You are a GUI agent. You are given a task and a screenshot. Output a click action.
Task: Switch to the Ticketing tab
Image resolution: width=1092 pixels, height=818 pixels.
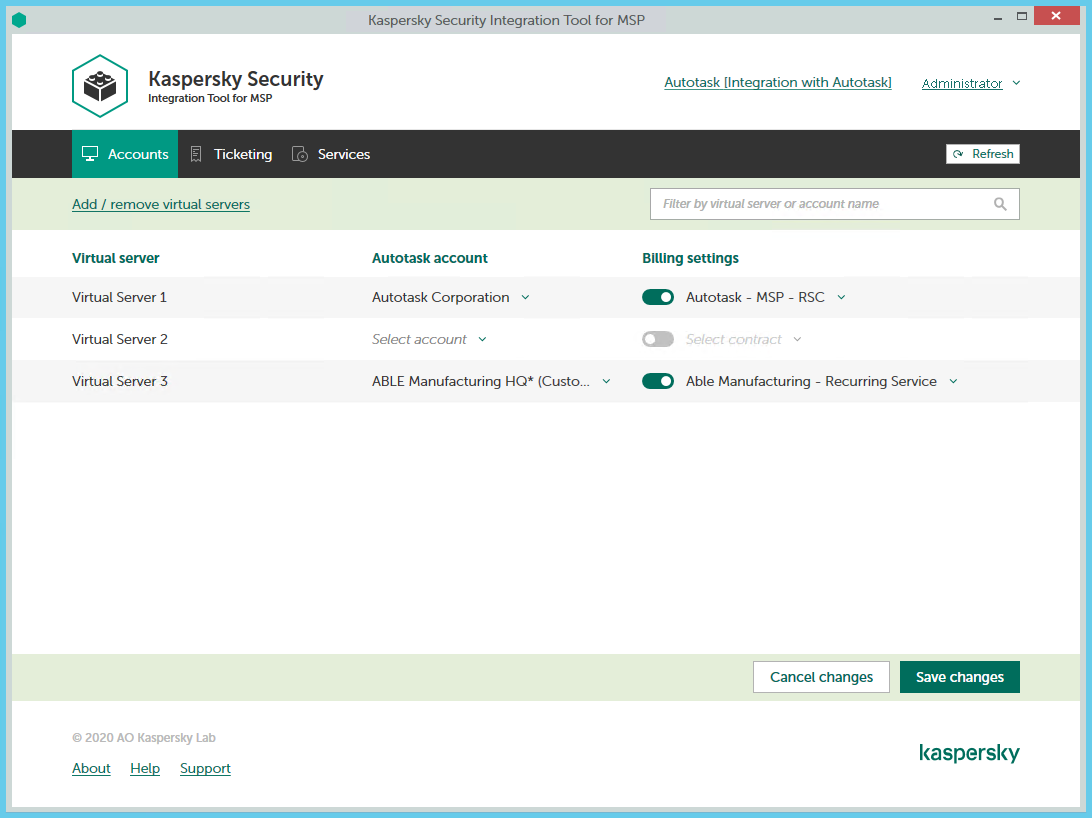(x=242, y=154)
